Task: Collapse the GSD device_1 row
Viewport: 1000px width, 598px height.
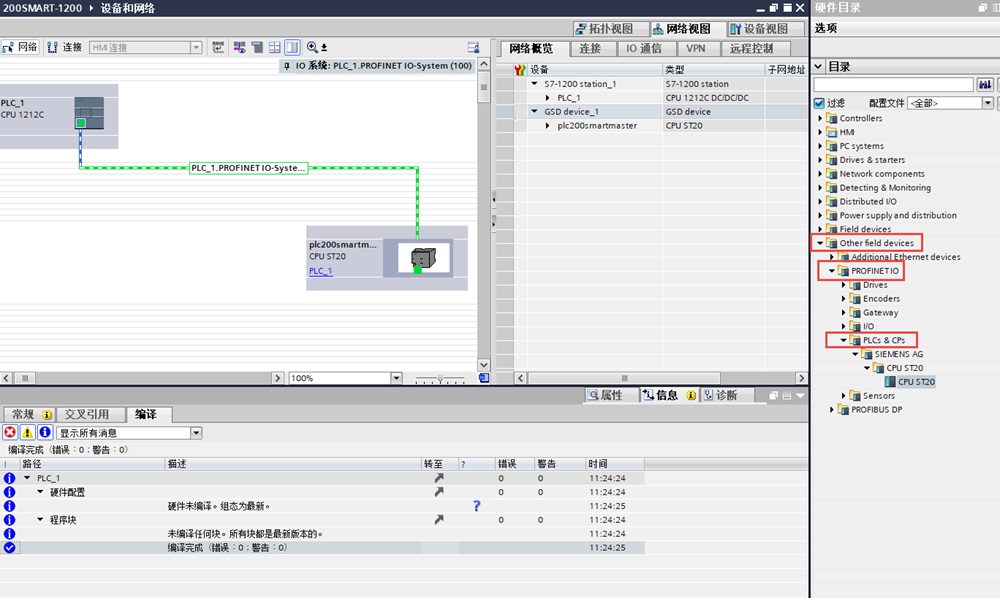Action: [534, 112]
